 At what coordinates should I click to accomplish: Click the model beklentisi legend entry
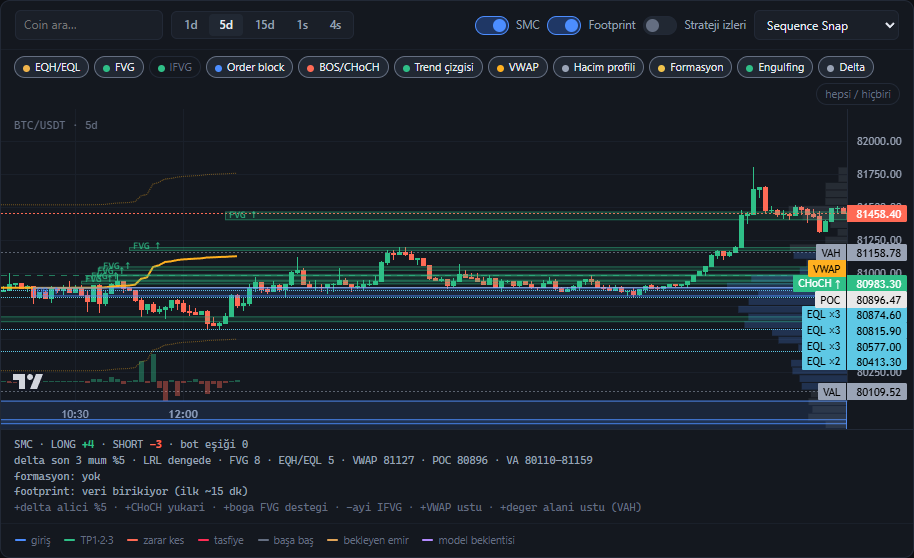[468, 541]
